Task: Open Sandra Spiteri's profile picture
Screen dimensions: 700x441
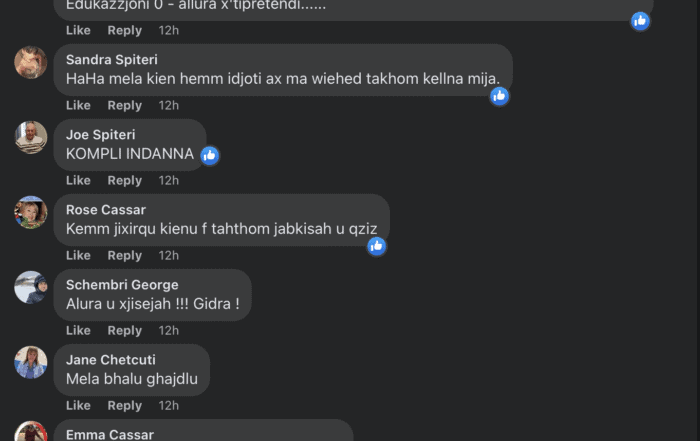Action: click(31, 62)
